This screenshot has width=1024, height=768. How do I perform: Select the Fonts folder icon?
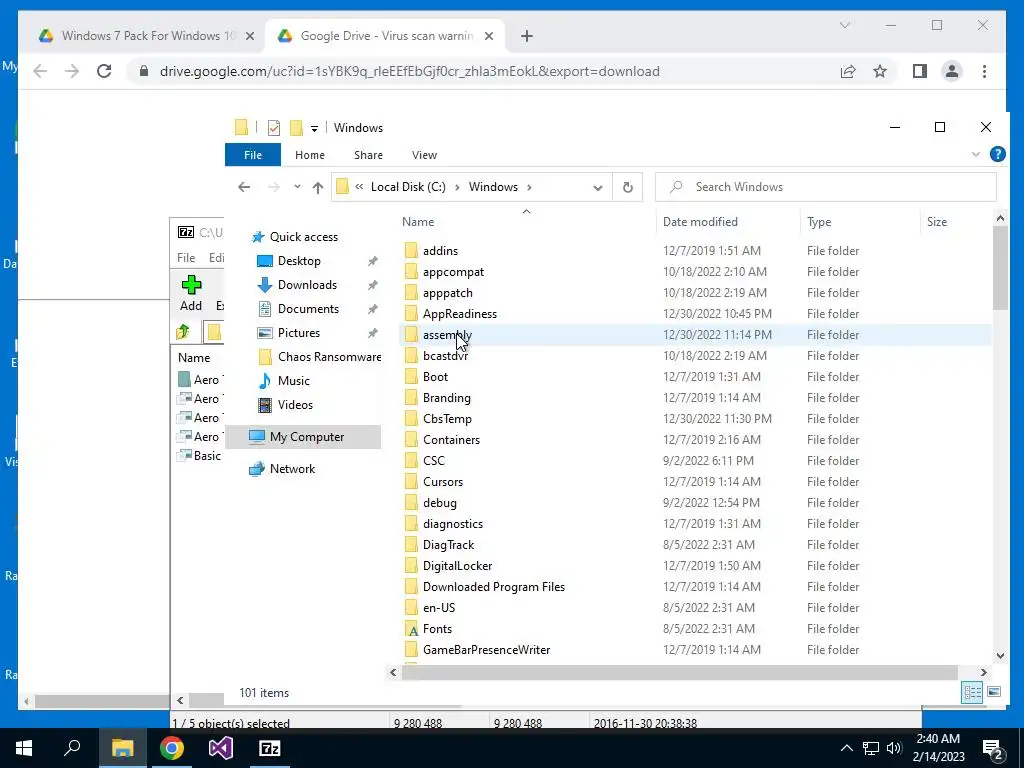(x=411, y=630)
